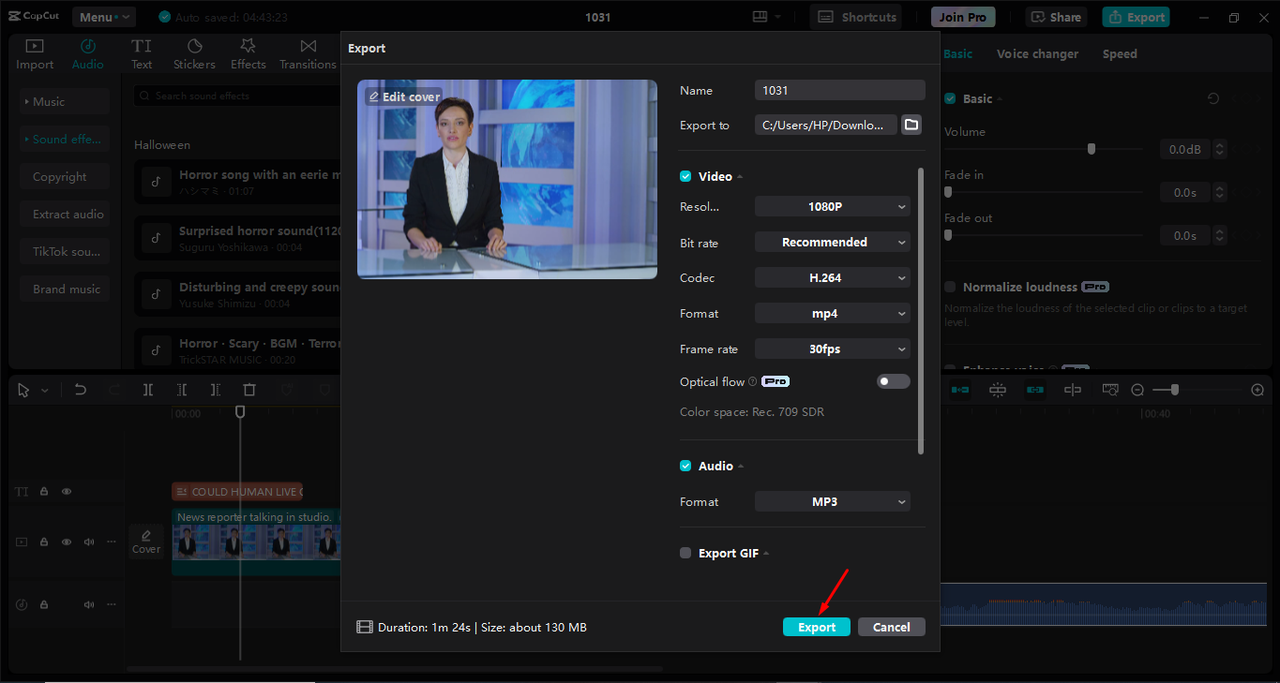Click the Delete left trim icon
This screenshot has height=683, width=1280.
pyautogui.click(x=182, y=390)
